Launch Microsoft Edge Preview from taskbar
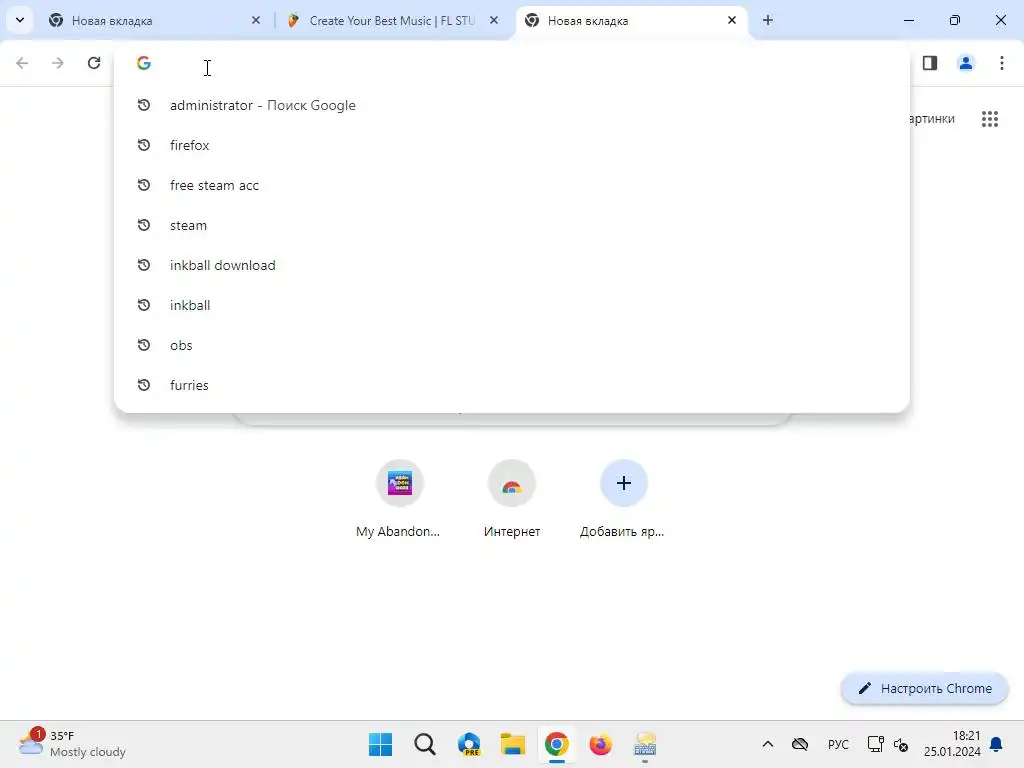The image size is (1024, 768). (x=469, y=744)
